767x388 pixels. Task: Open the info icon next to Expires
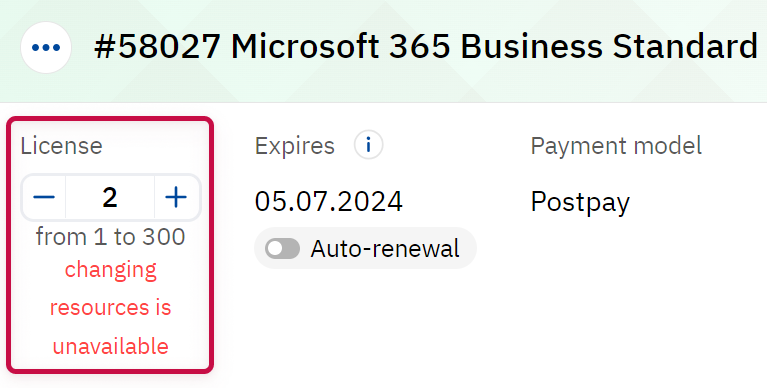[x=368, y=145]
